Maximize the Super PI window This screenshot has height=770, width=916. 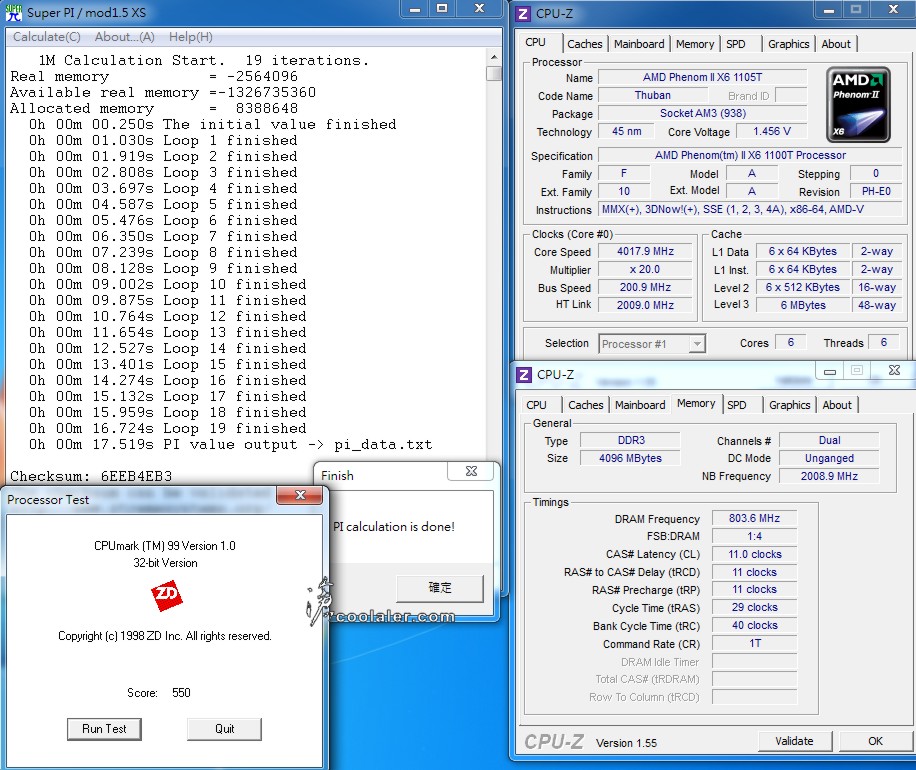pyautogui.click(x=442, y=9)
